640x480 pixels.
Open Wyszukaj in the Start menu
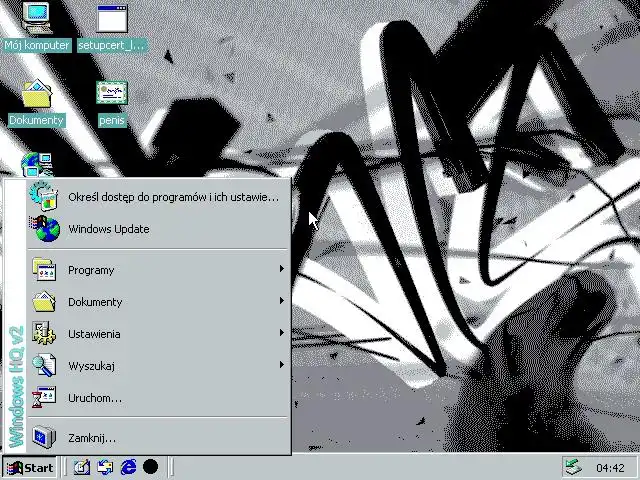(158, 366)
